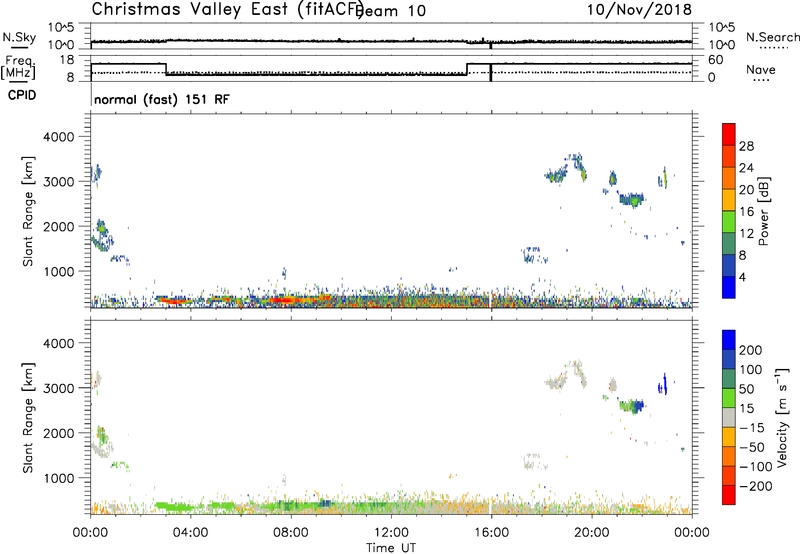Click the '2000' tick on the velocity panel
Image resolution: width=800 pixels, height=554 pixels.
point(59,433)
